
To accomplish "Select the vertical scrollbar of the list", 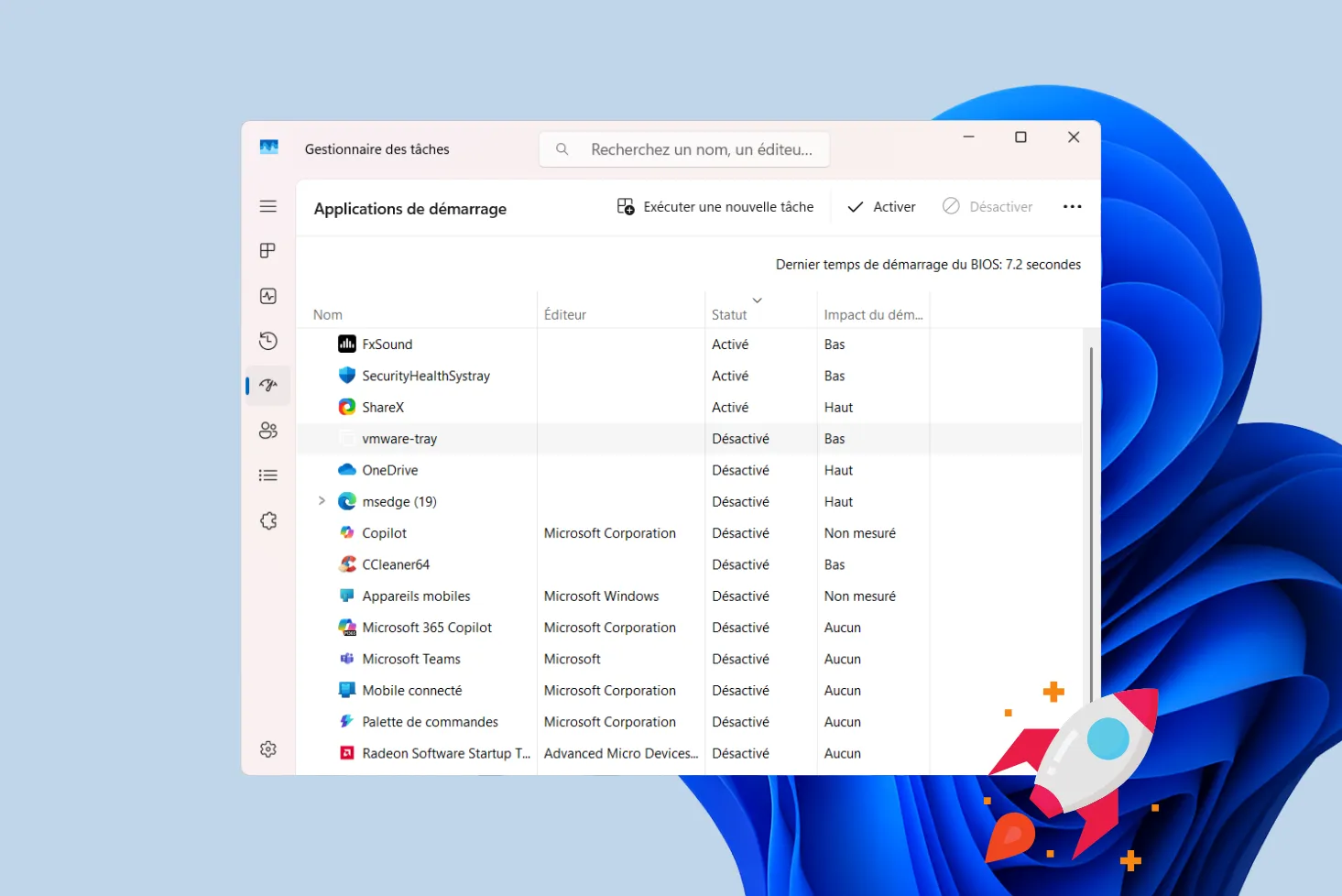I will coord(1090,513).
